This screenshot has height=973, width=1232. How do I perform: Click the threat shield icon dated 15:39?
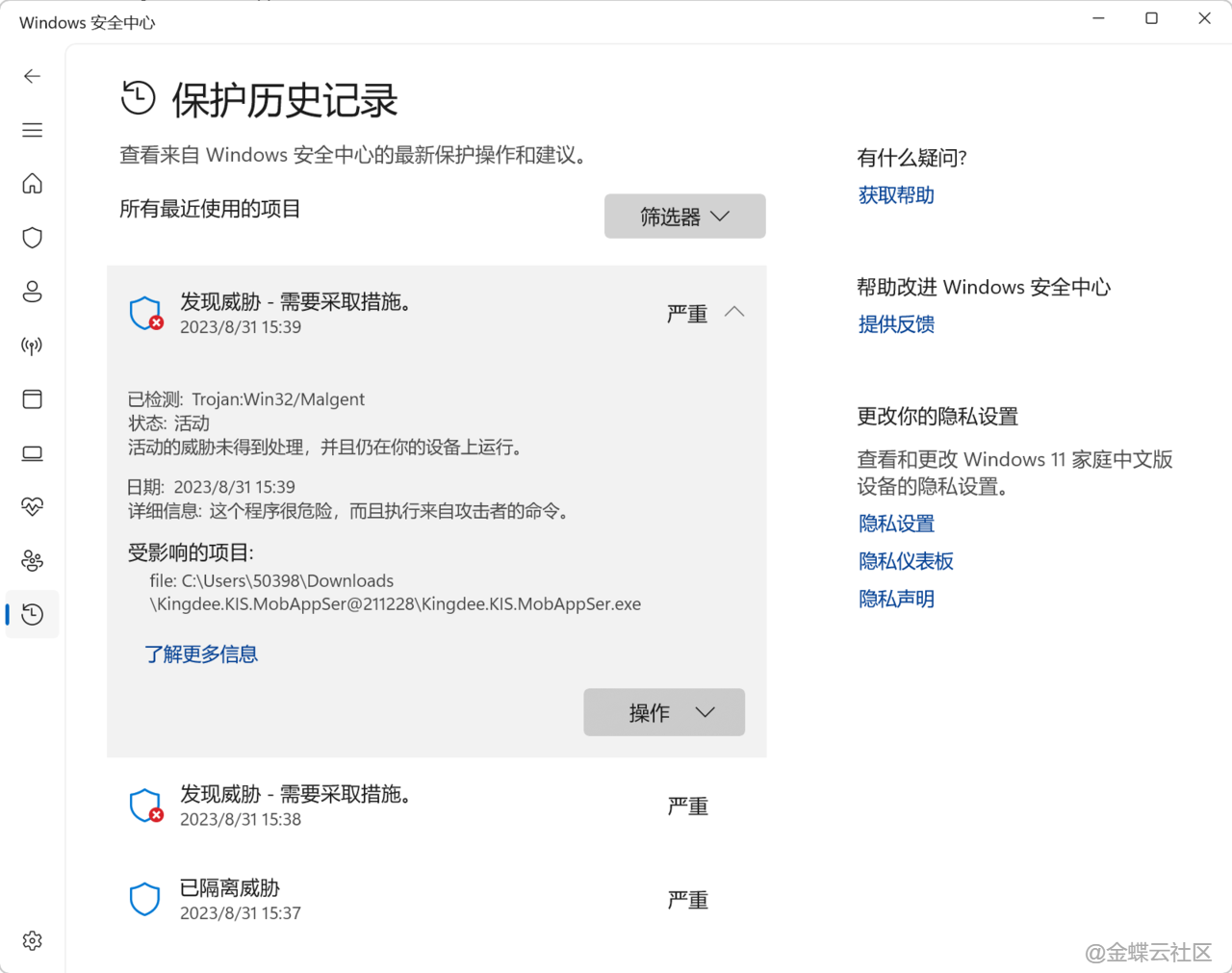pos(145,313)
